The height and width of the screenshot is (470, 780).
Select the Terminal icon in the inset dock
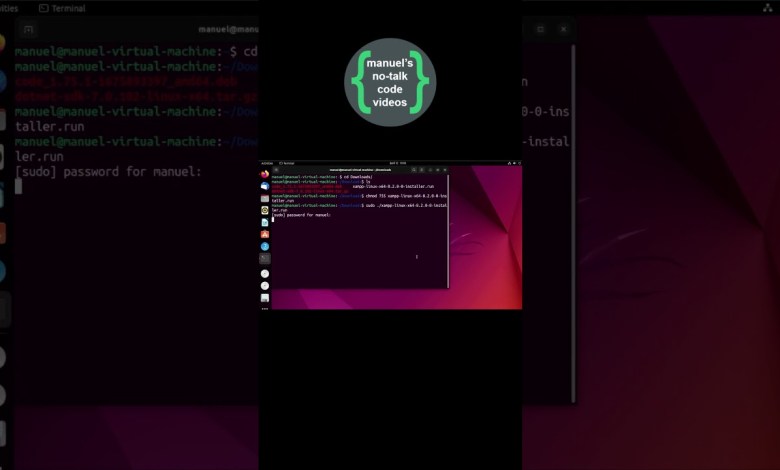(265, 258)
